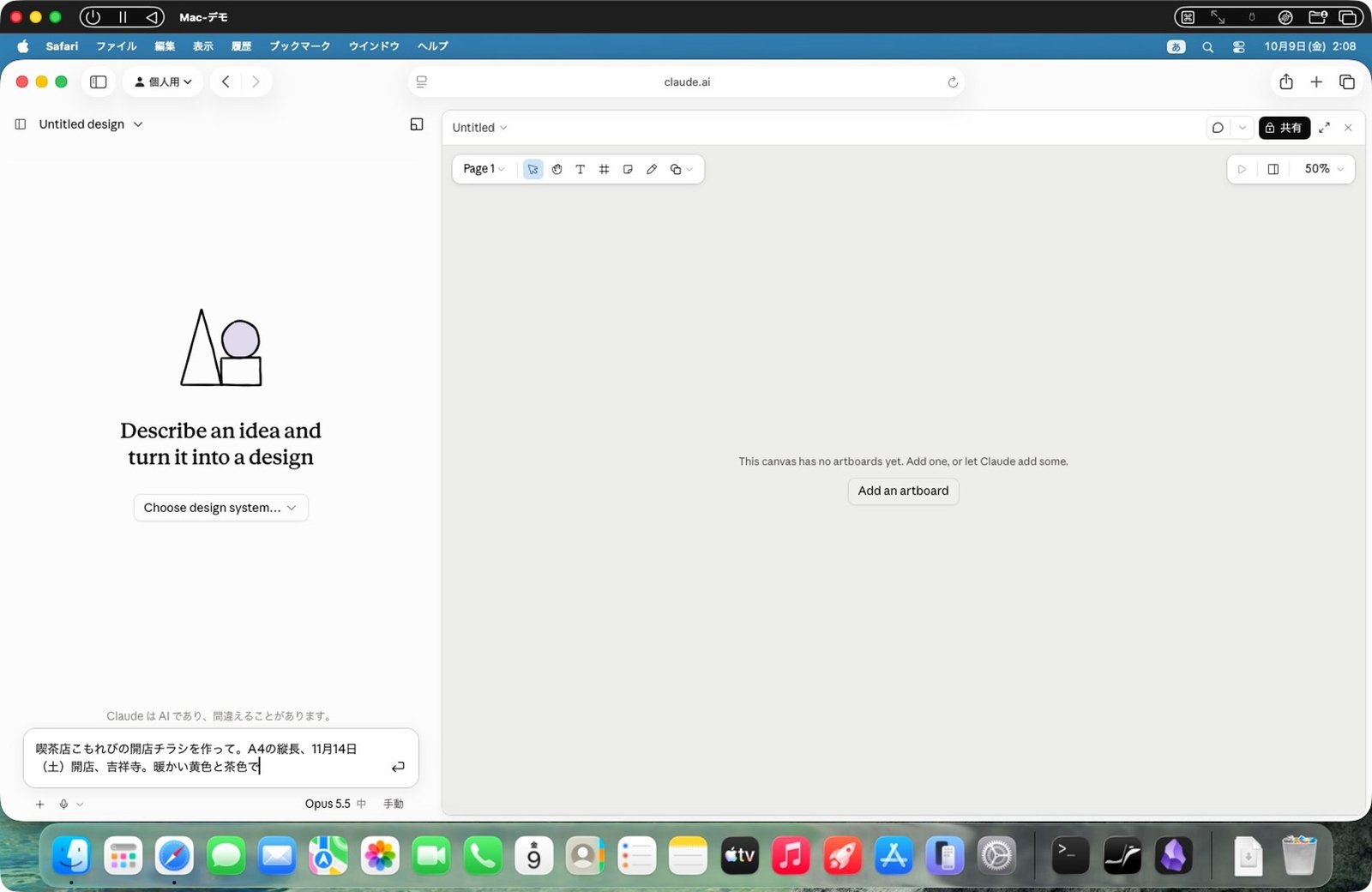Open the ブックマーク menu in menu bar

[299, 46]
